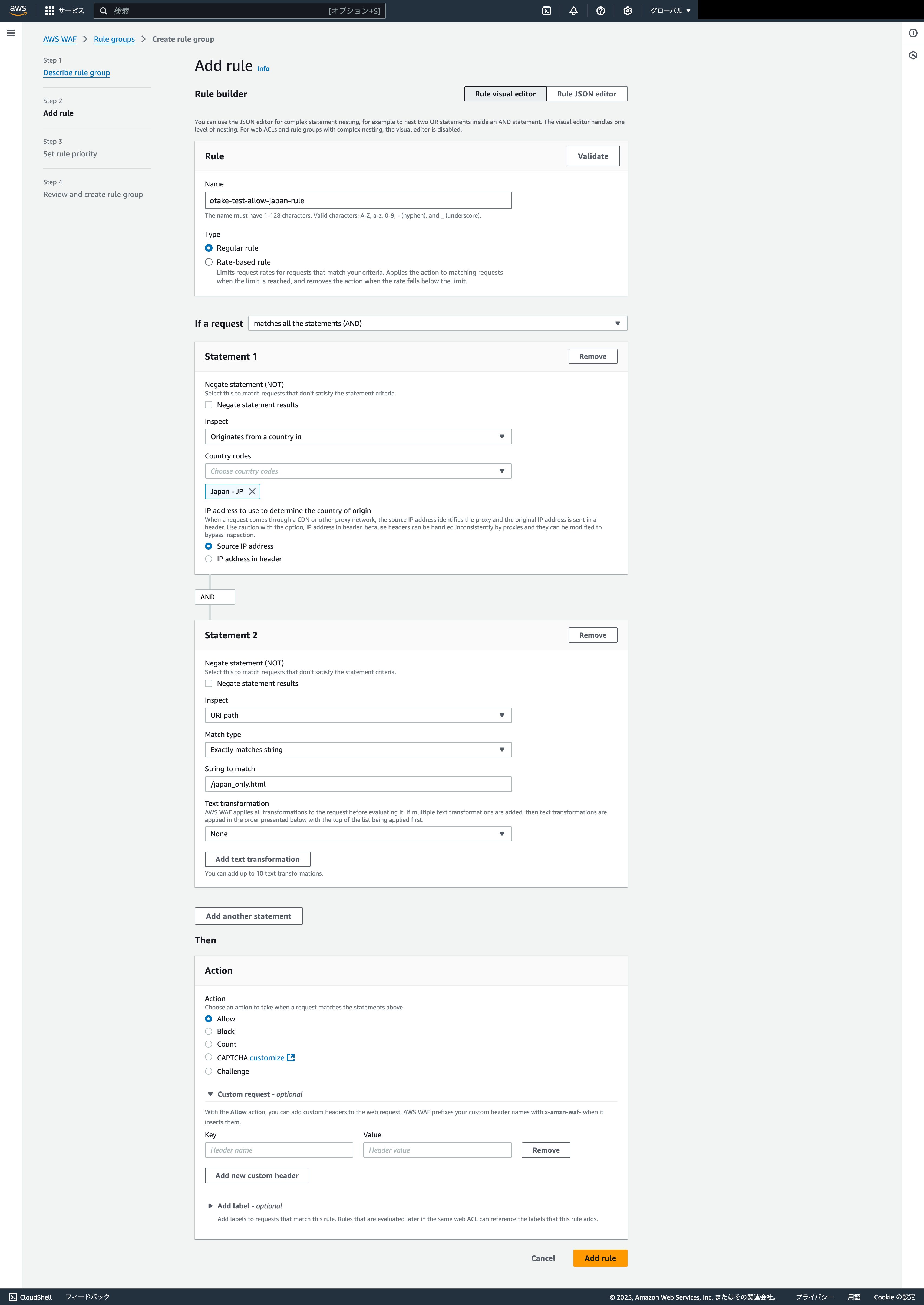
Task: Expand the hamburger navigation menu
Action: (x=11, y=33)
